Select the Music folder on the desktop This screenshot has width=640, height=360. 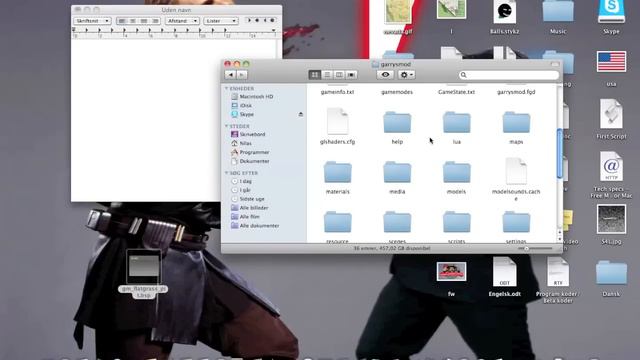click(x=558, y=11)
